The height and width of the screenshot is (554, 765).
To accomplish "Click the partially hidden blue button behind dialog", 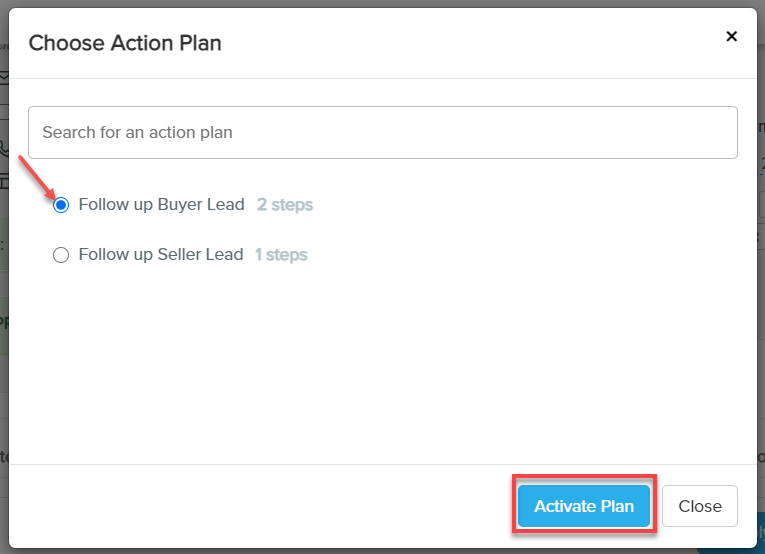I will (x=730, y=548).
